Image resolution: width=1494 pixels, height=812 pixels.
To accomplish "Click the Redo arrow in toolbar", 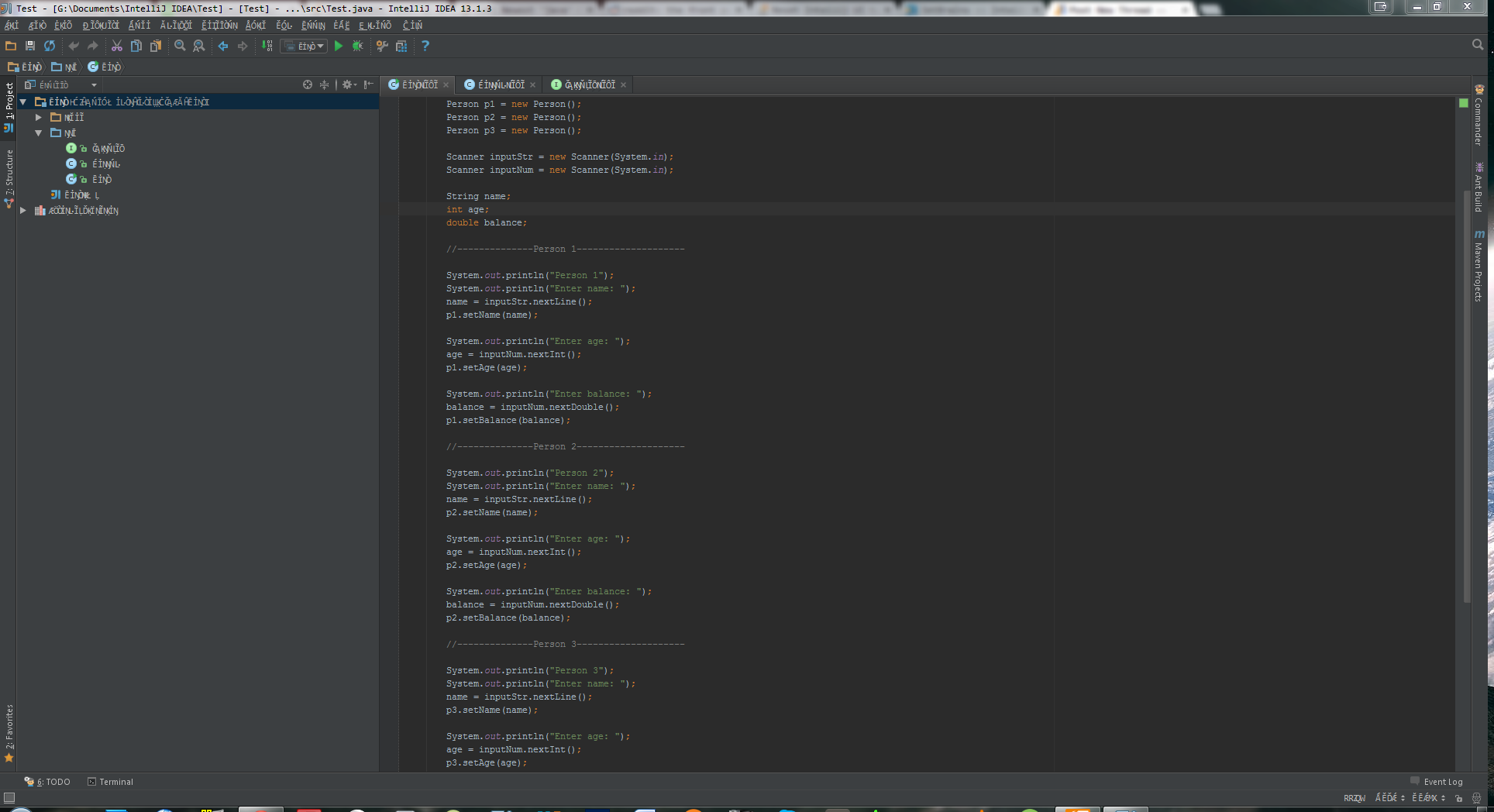I will (93, 46).
